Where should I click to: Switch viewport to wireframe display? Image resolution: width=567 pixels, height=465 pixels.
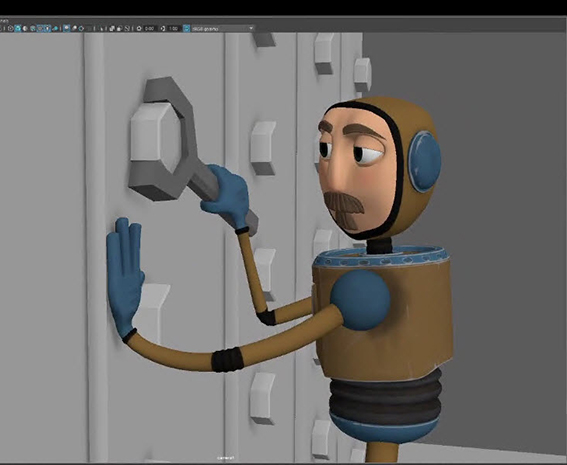pos(10,29)
